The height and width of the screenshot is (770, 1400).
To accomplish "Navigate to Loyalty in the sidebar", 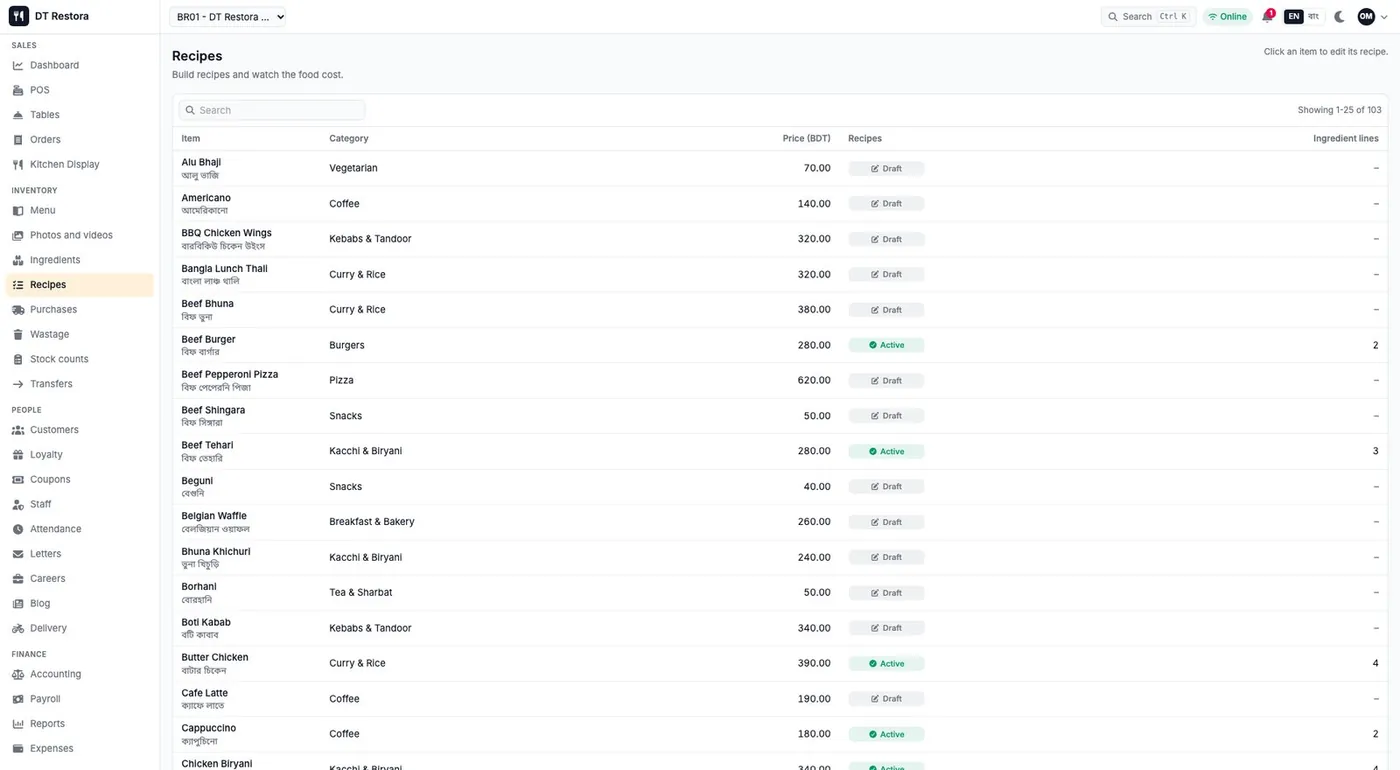I will pos(80,455).
